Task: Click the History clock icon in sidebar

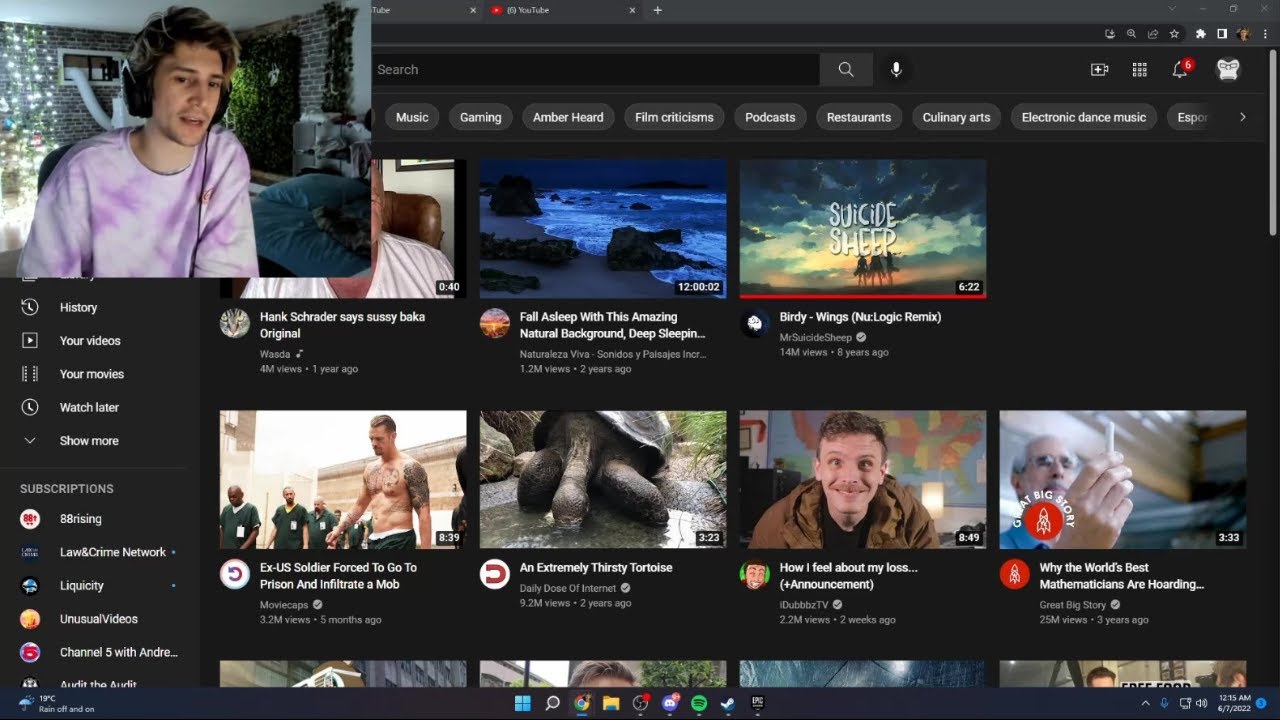Action: [30, 307]
